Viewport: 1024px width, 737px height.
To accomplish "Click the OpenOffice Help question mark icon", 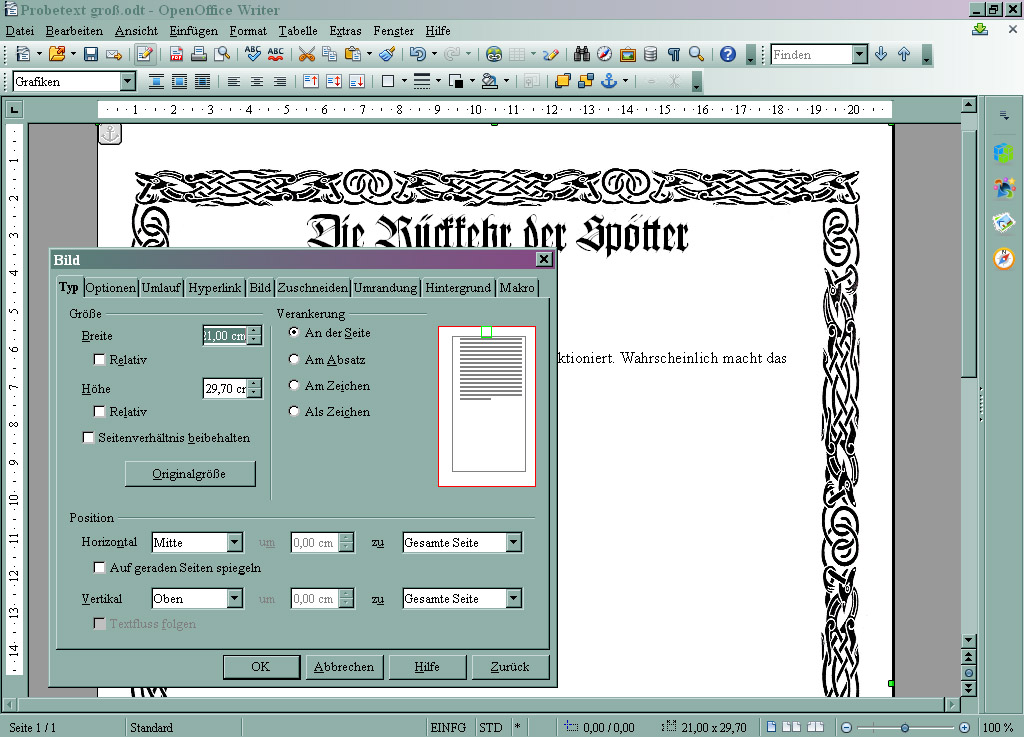I will pos(728,54).
